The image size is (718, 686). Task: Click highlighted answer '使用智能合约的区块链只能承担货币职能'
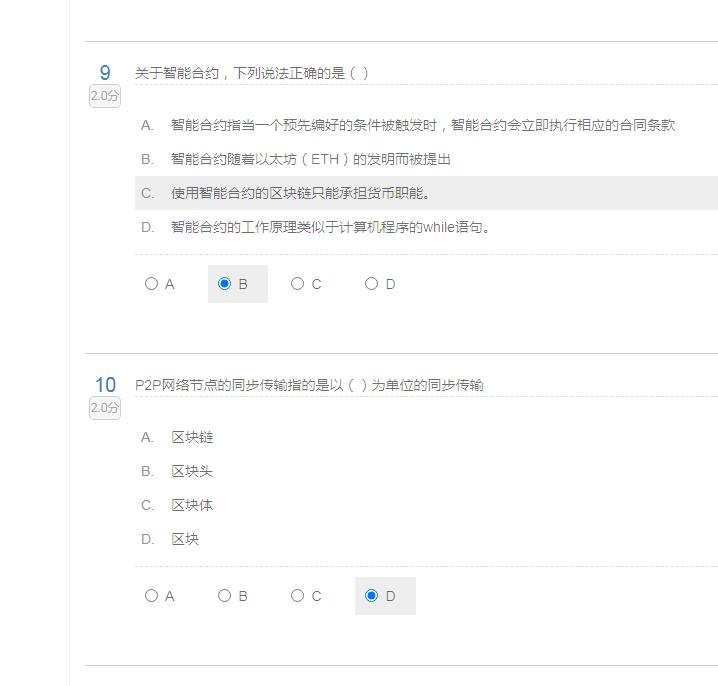[x=297, y=193]
